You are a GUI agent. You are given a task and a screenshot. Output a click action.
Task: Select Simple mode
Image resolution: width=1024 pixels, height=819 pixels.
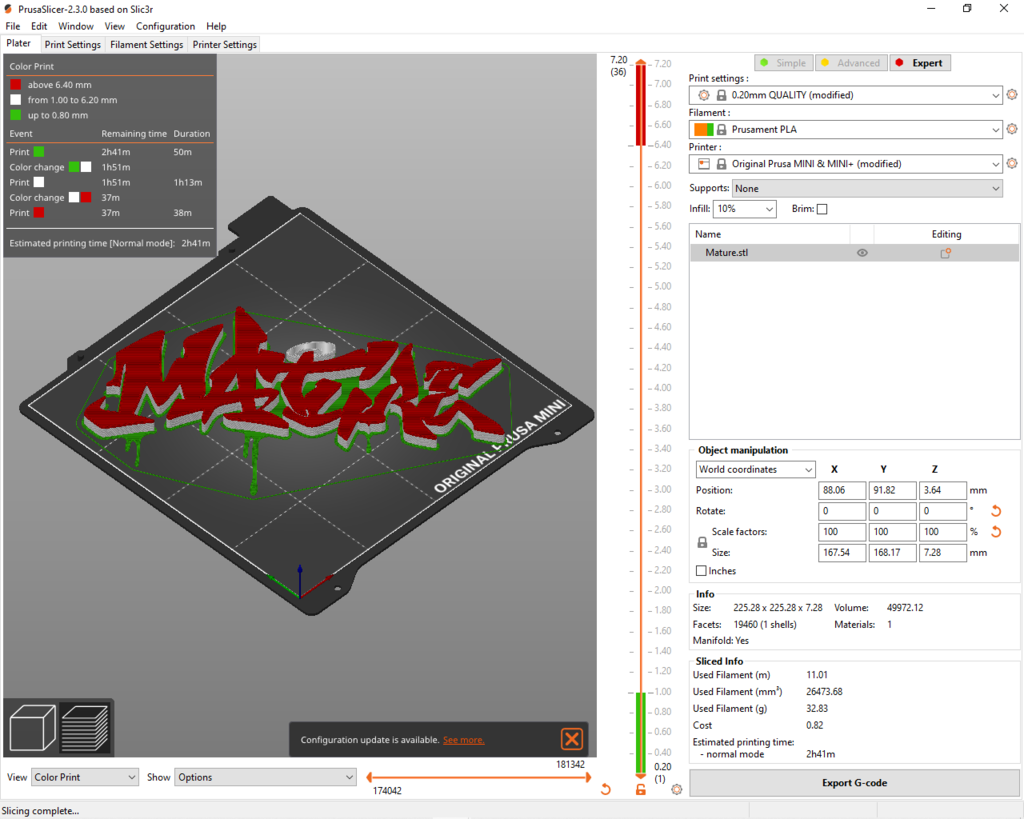[784, 63]
